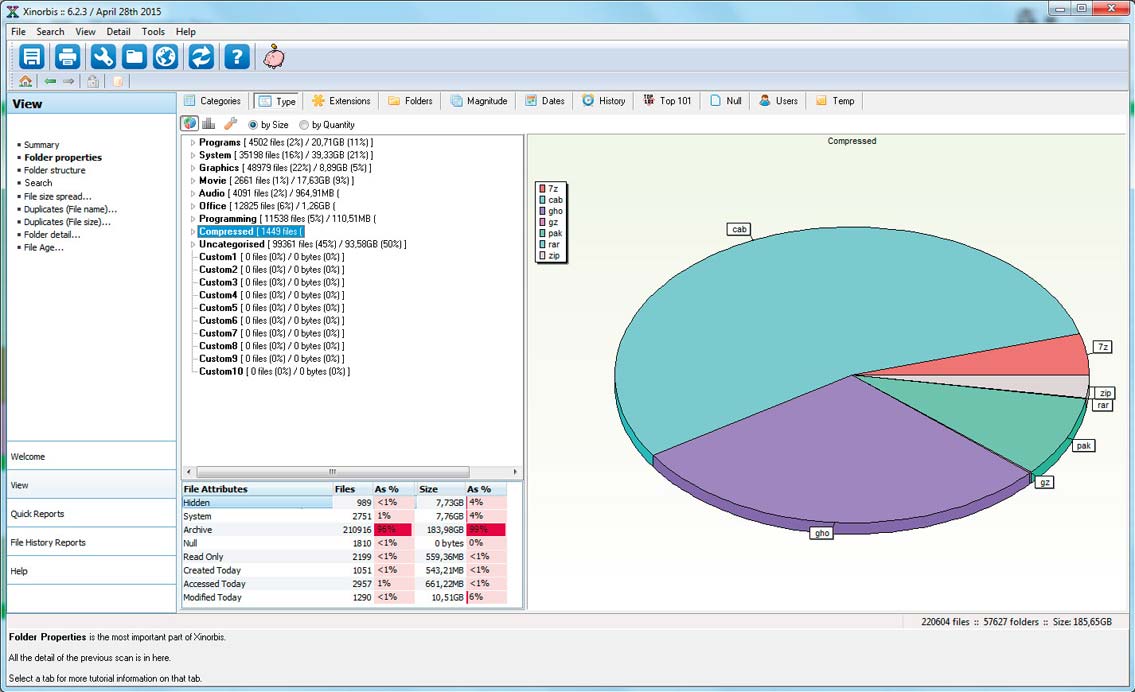1135x692 pixels.
Task: Select the Archive row in file attributes
Action: pos(344,530)
